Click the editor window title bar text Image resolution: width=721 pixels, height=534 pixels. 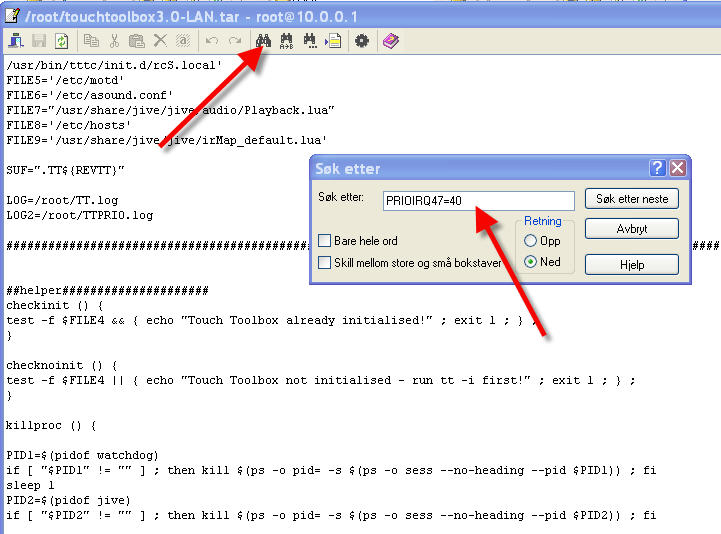coord(191,17)
